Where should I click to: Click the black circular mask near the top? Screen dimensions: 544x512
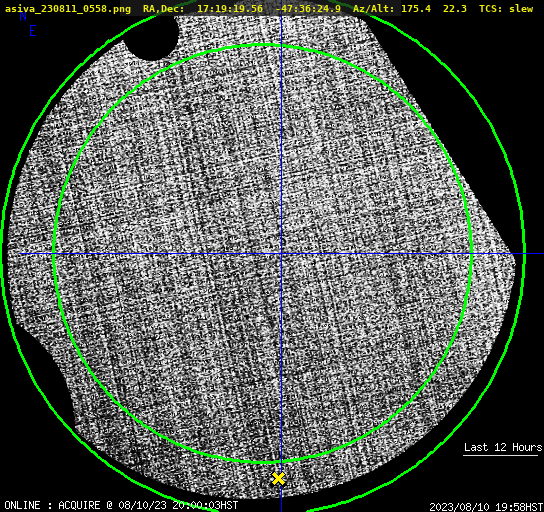(151, 36)
